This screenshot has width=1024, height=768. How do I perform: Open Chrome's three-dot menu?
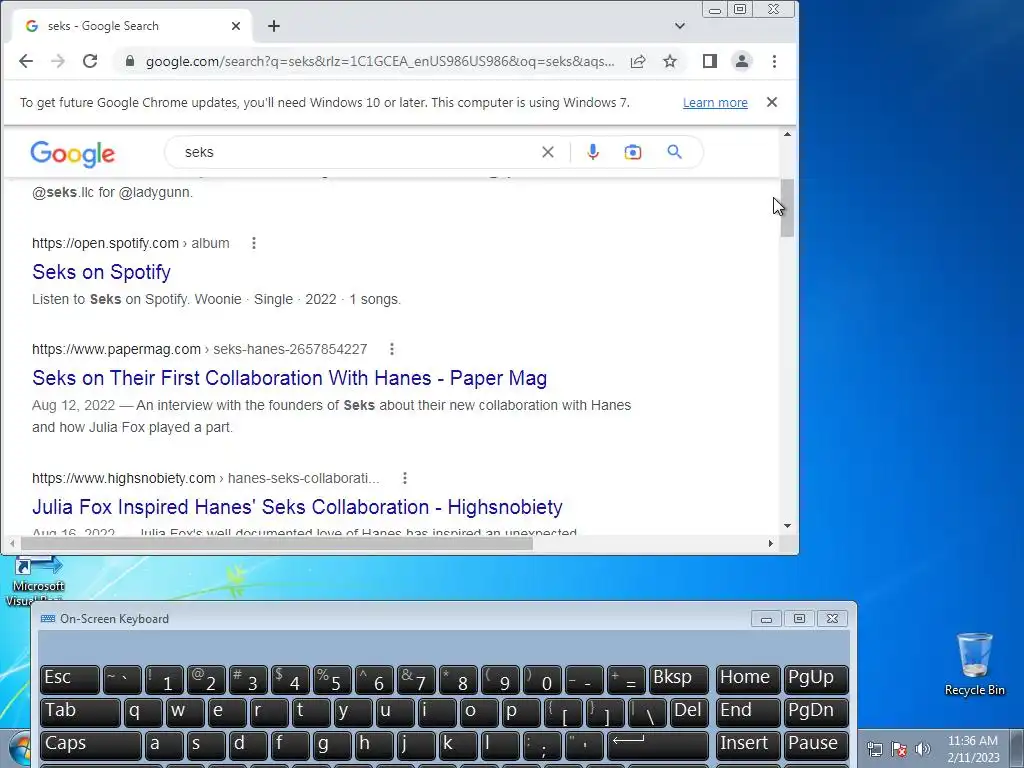click(x=775, y=61)
